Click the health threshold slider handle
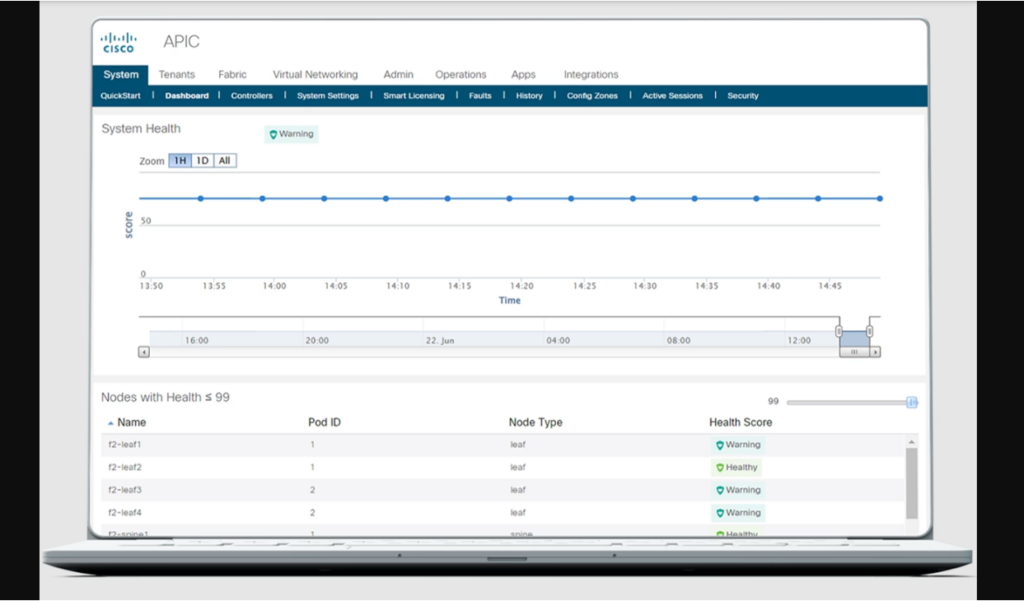1024x601 pixels. 912,402
